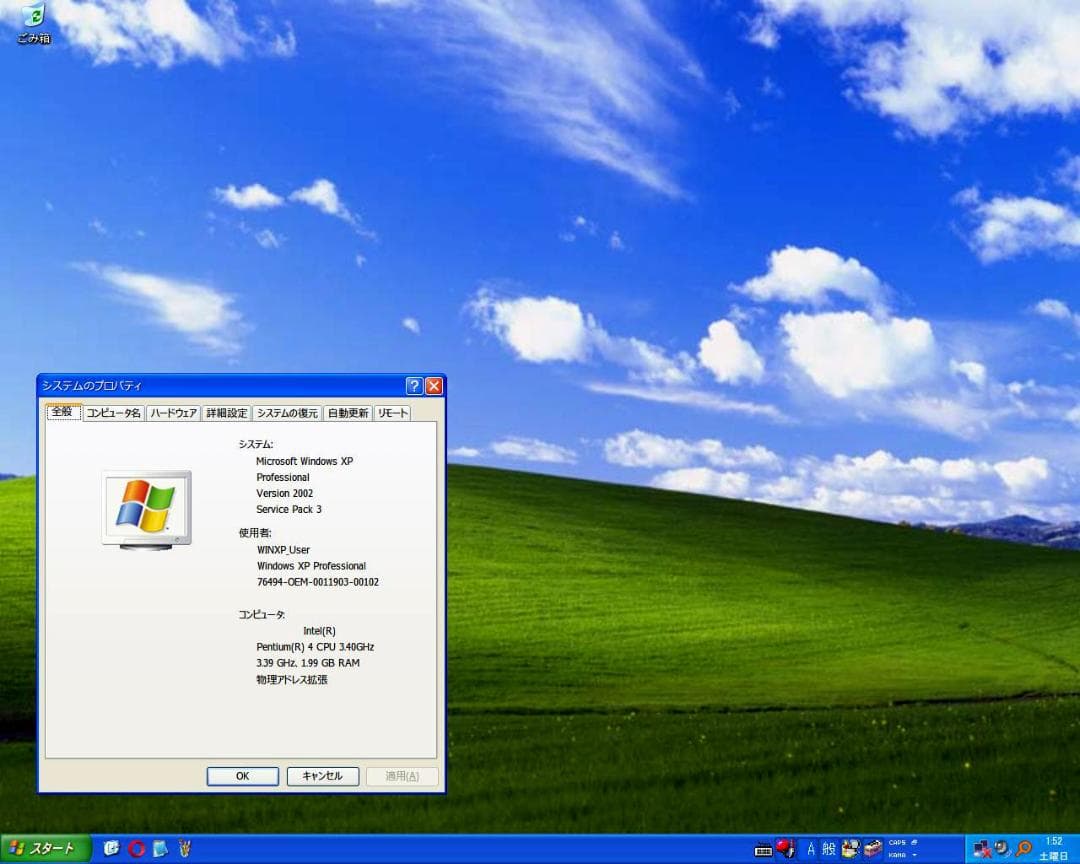Switch input mode via the A button

[811, 849]
